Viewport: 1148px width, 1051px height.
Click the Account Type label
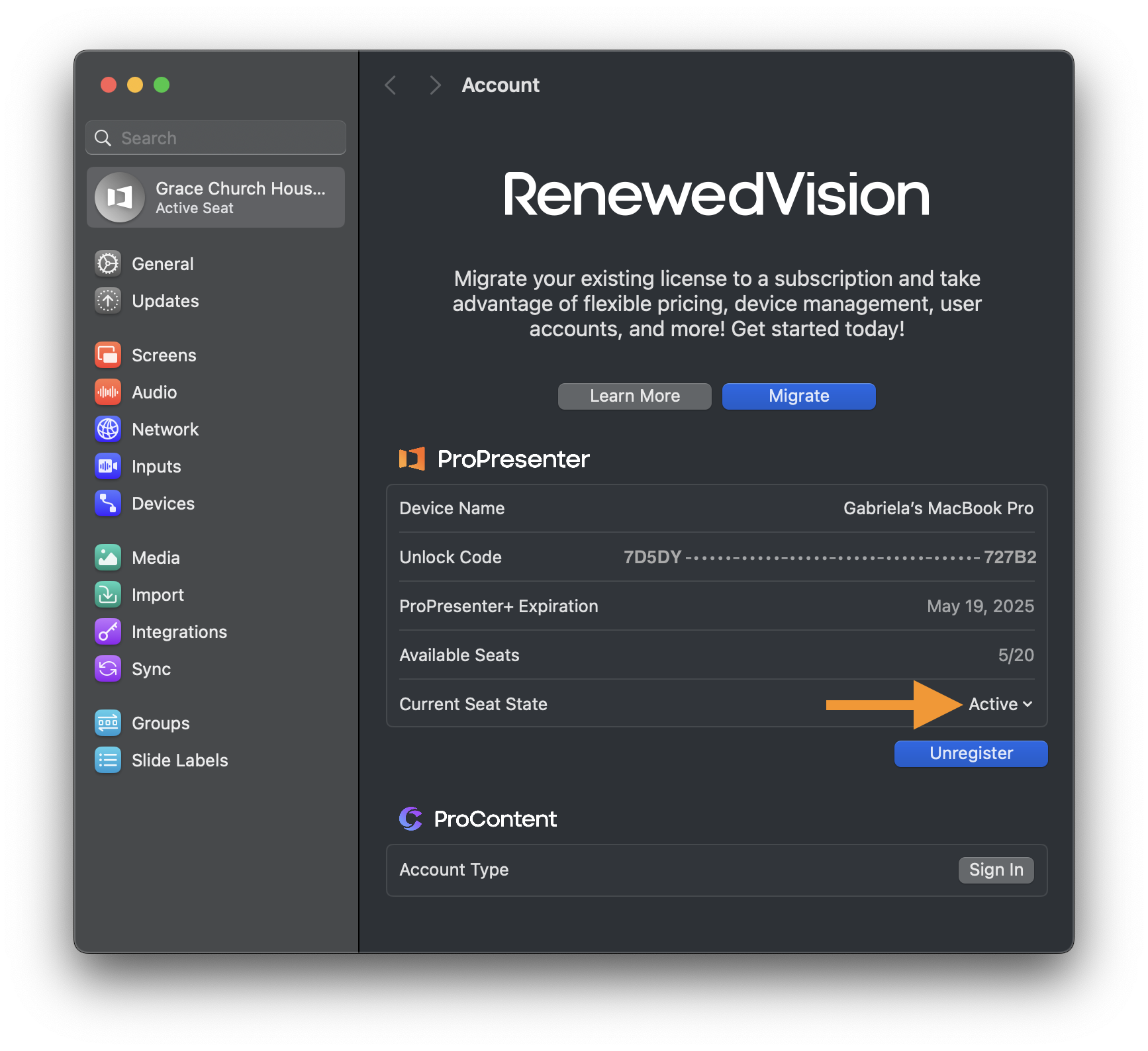pos(454,870)
